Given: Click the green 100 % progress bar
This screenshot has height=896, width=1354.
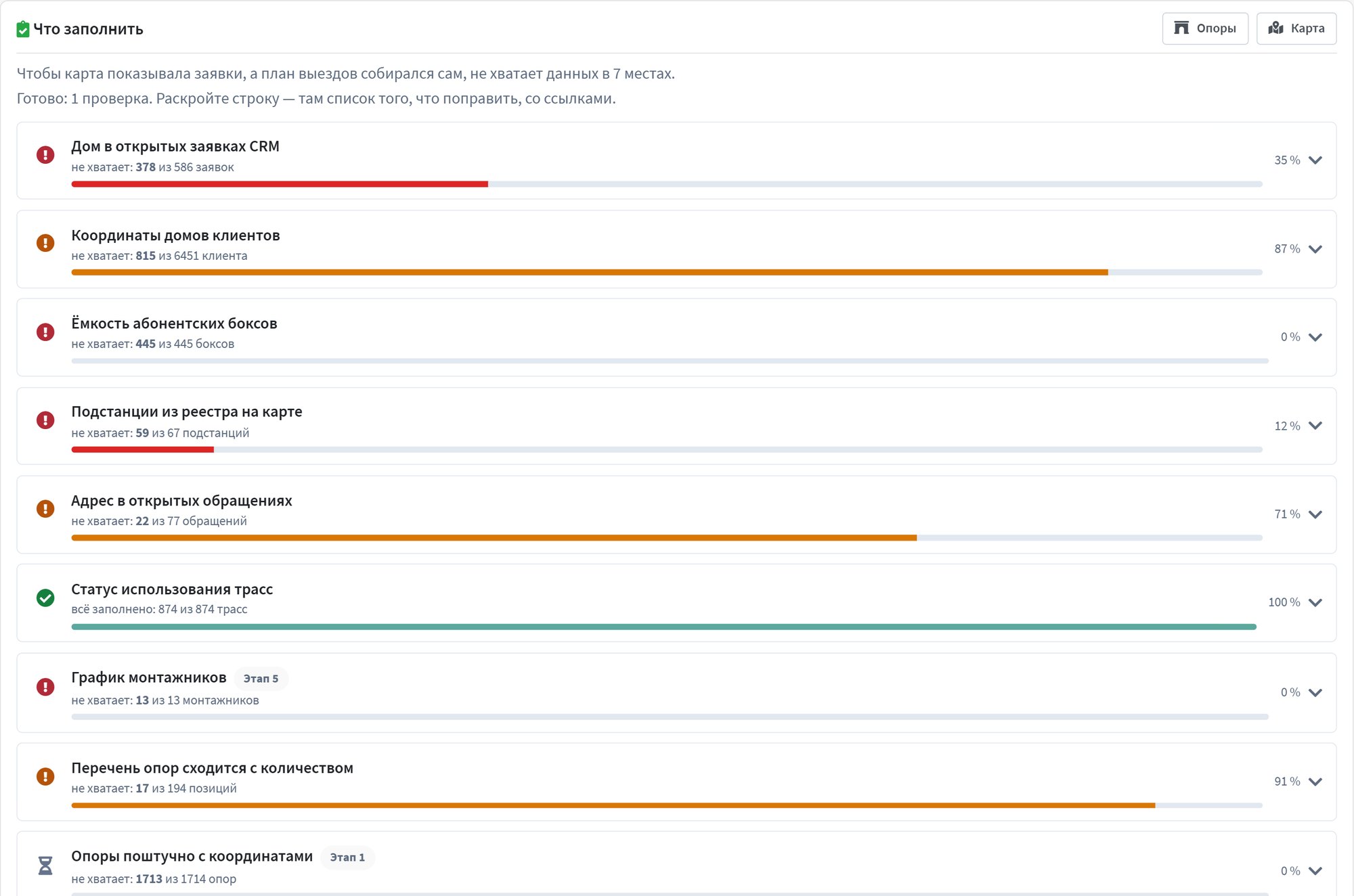Looking at the screenshot, I should coord(663,627).
